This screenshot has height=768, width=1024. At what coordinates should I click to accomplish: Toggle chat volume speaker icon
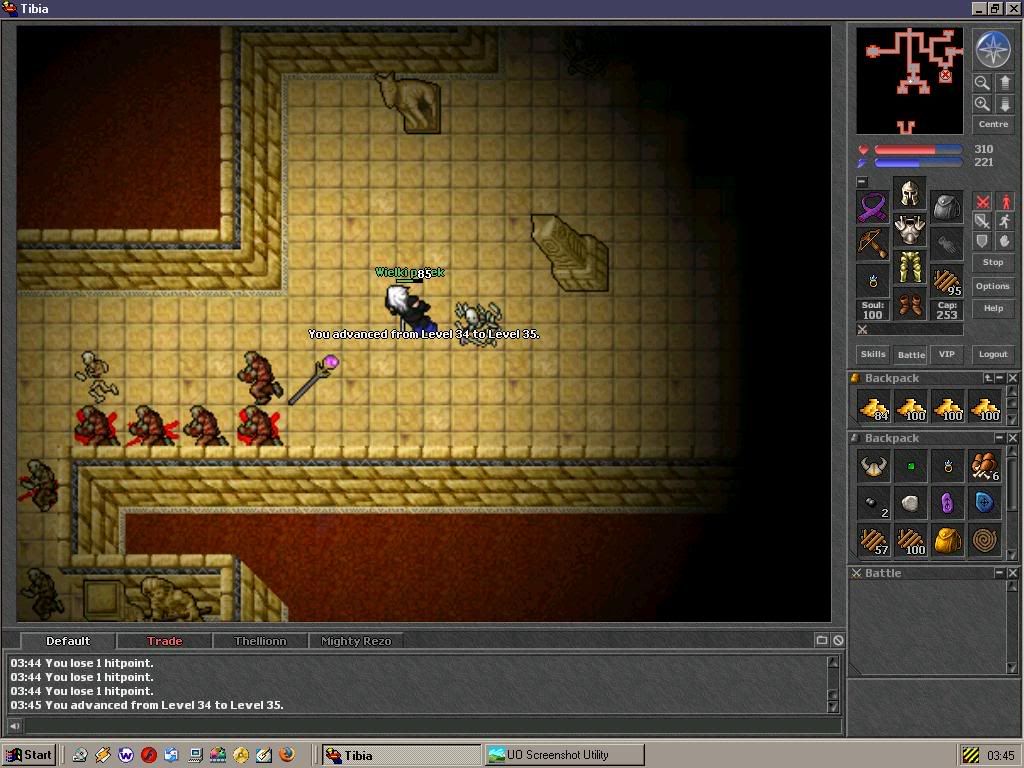pos(14,725)
